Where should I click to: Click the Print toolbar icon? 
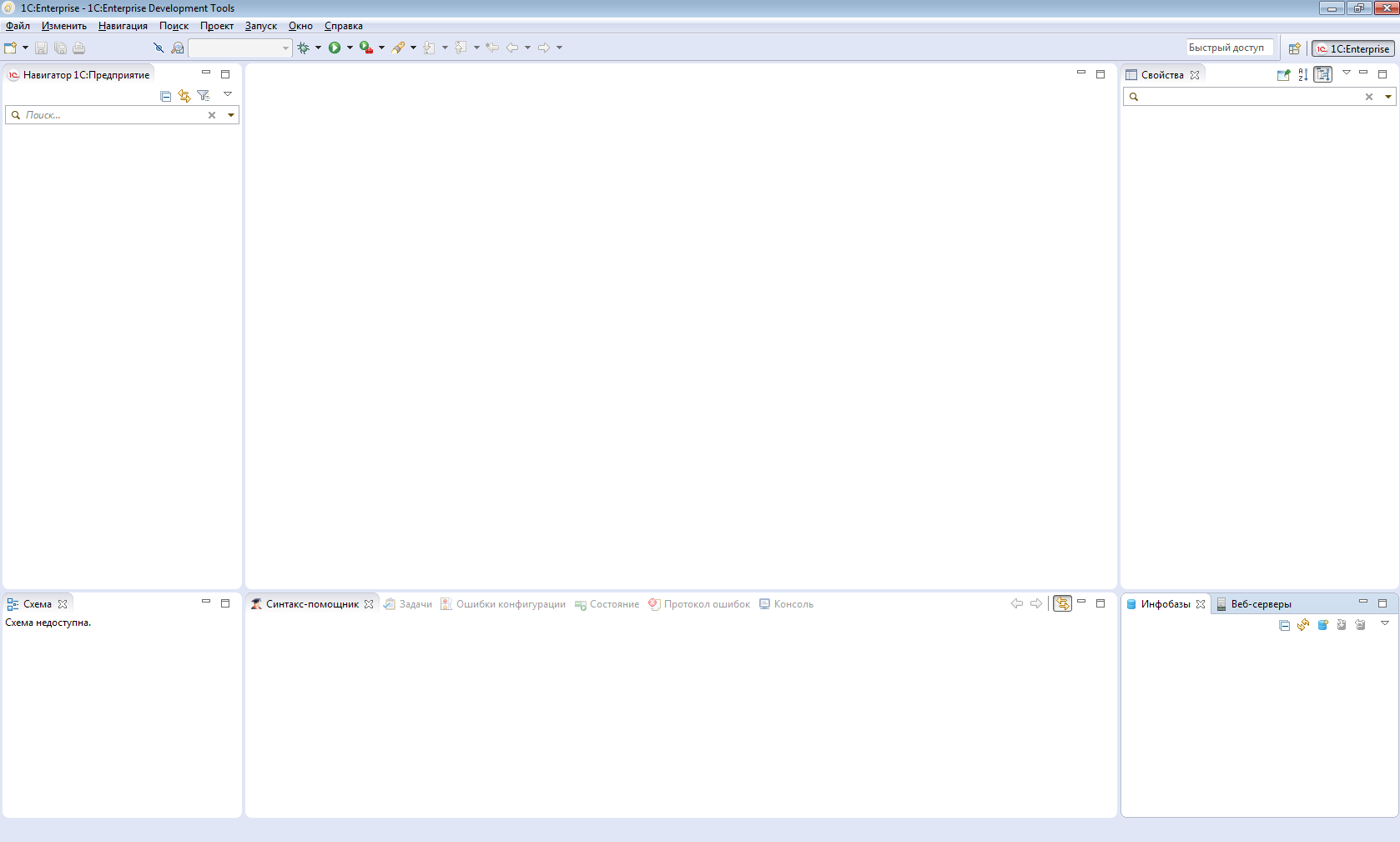79,48
